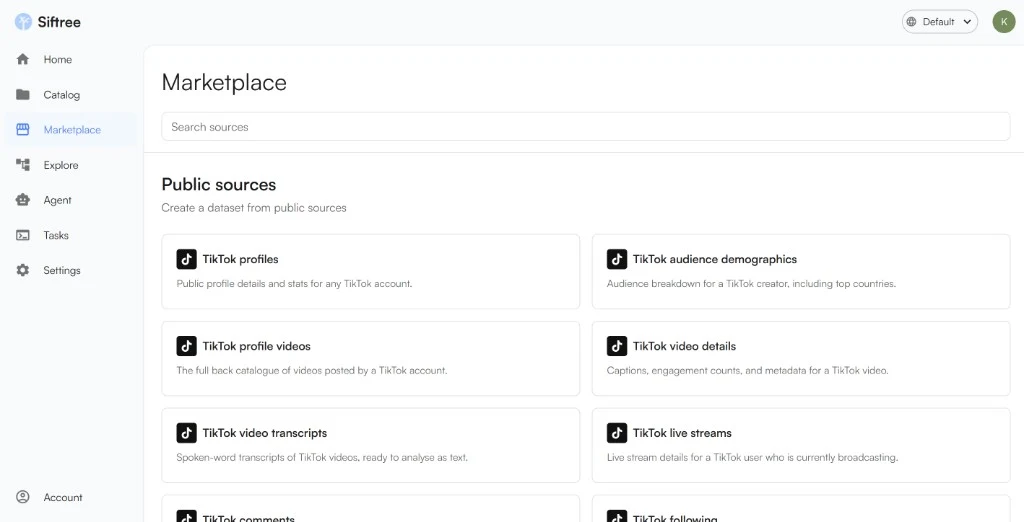Click 'Live stream details for a TikTok user' text
This screenshot has width=1024, height=522.
click(x=752, y=457)
